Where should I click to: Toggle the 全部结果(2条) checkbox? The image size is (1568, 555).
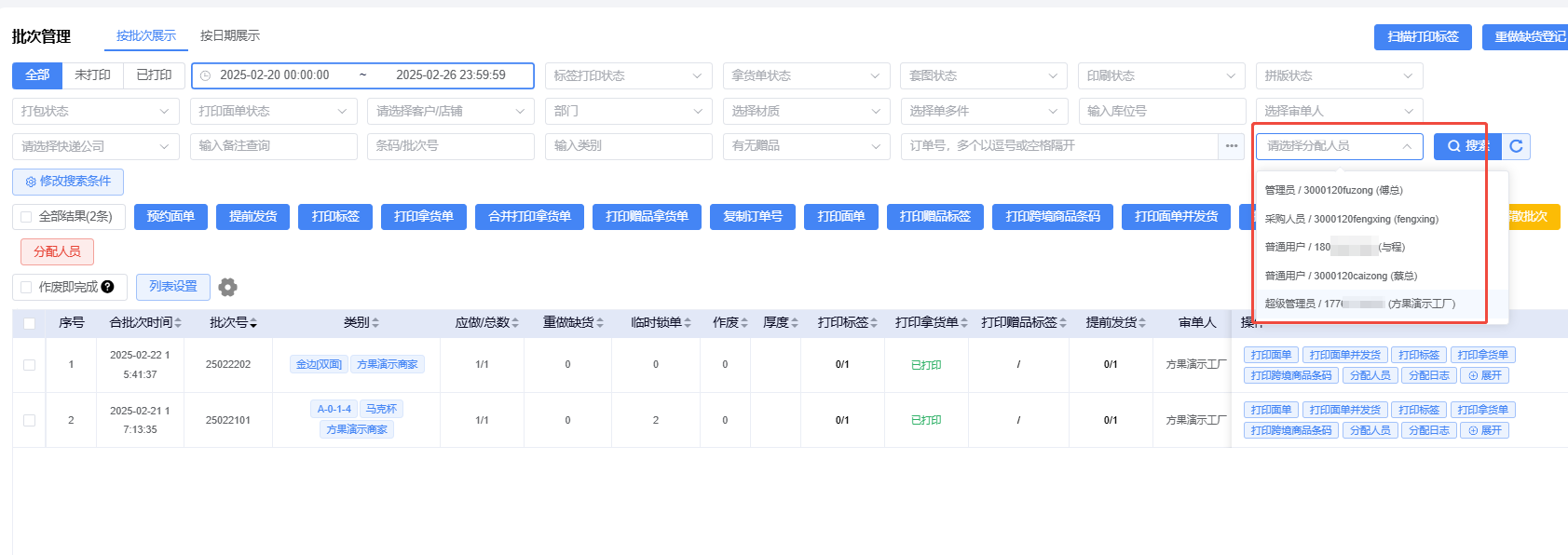click(x=26, y=217)
